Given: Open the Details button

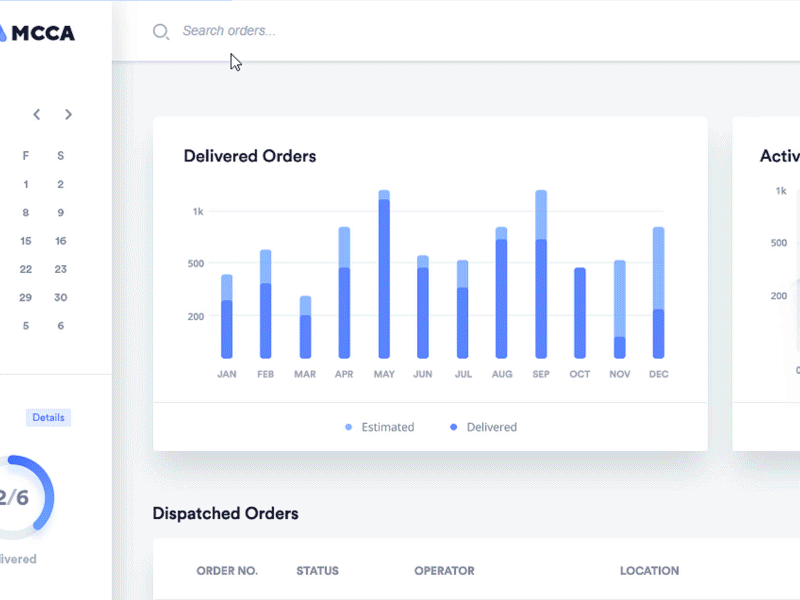Looking at the screenshot, I should point(48,417).
